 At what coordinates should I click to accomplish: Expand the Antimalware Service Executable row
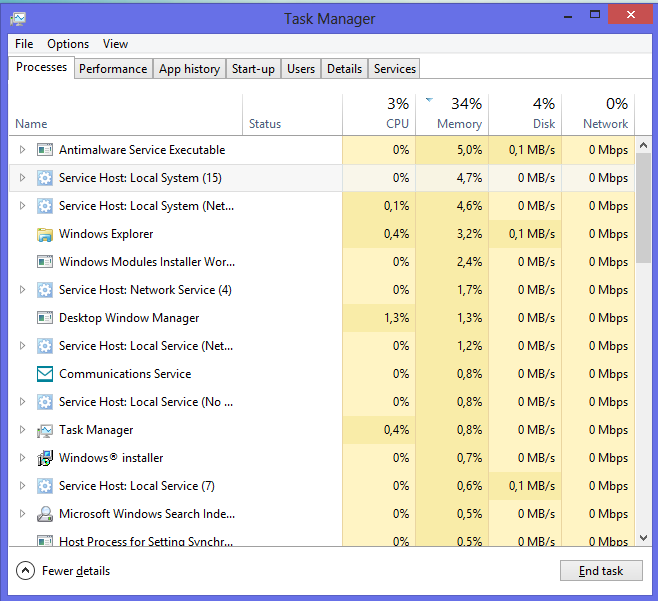(x=22, y=150)
